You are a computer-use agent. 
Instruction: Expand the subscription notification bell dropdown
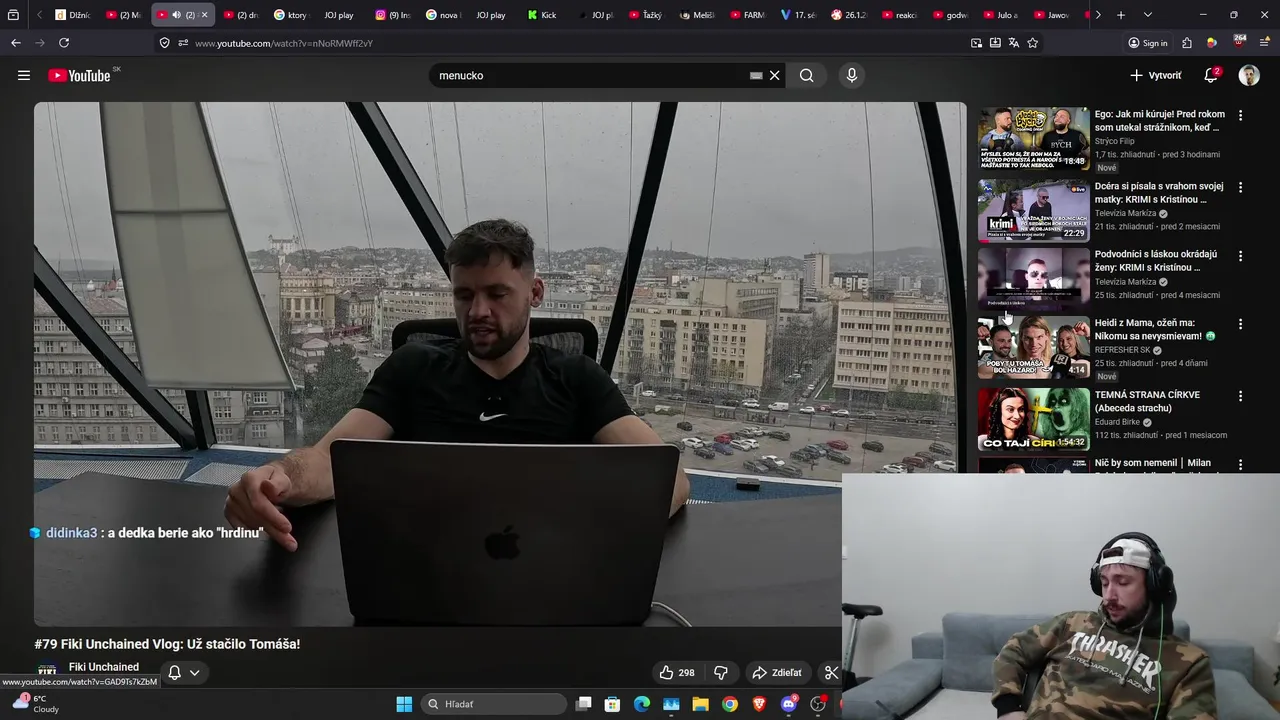pos(184,672)
